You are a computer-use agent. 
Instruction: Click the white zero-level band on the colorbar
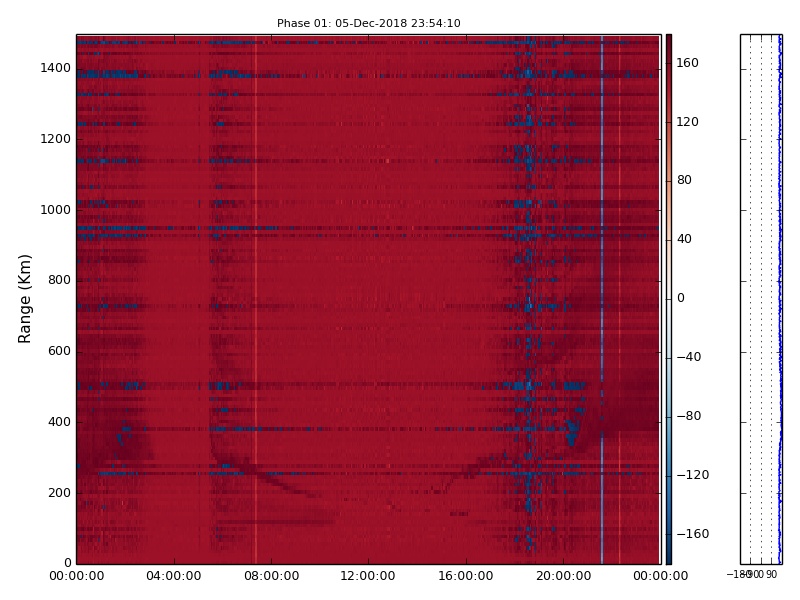point(668,298)
